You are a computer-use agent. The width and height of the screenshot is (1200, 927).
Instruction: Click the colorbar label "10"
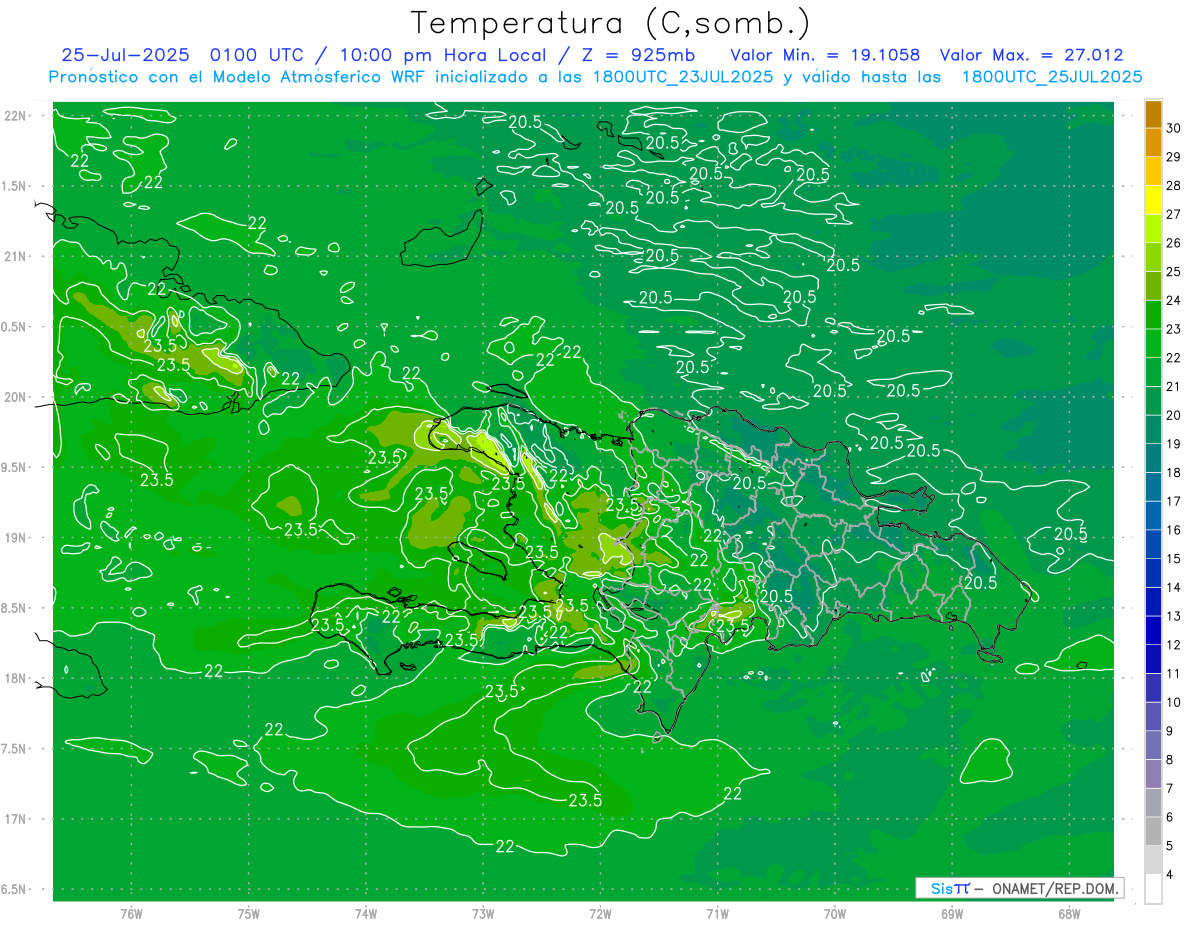tap(1174, 703)
